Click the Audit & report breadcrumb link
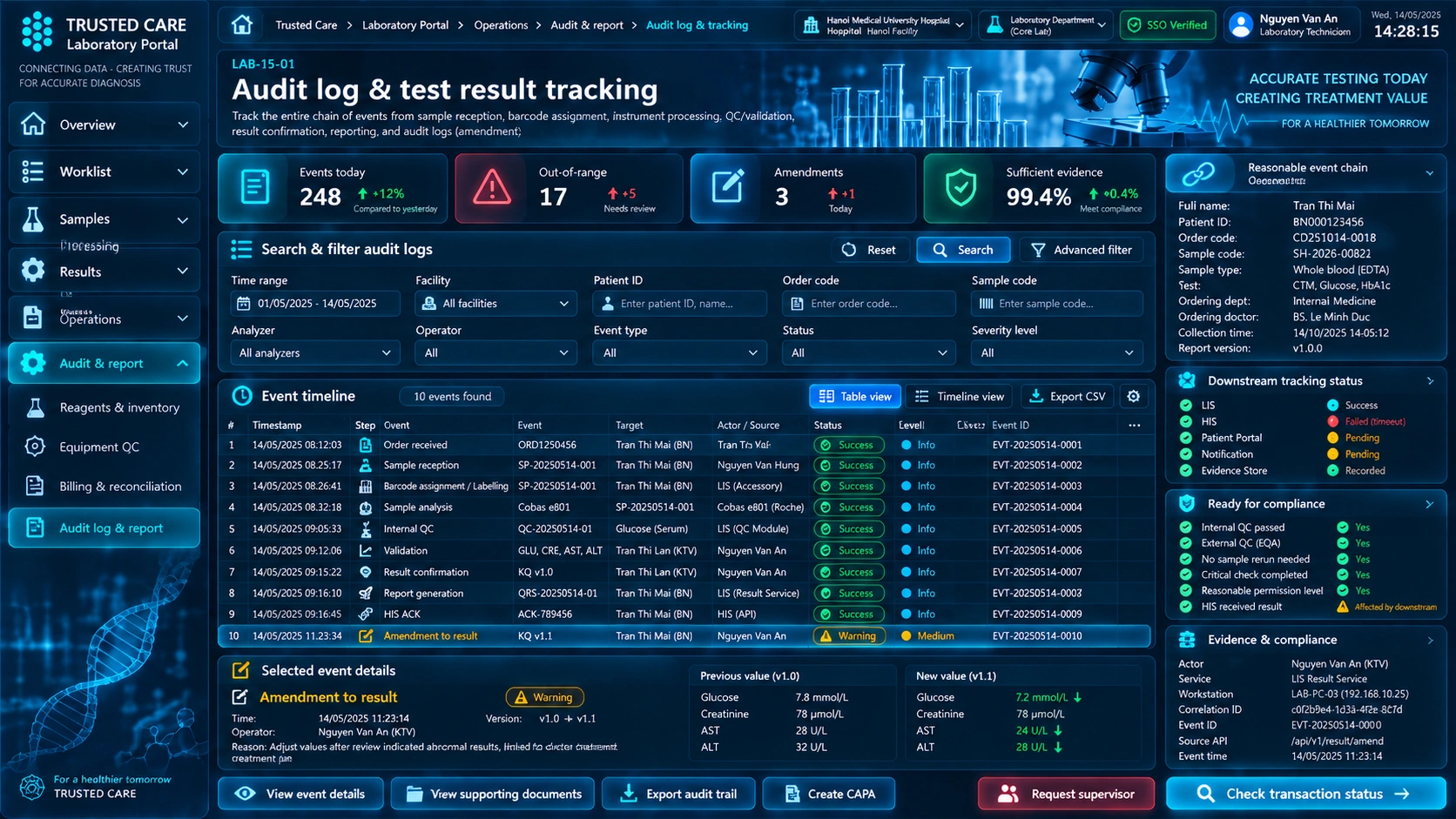 (587, 25)
